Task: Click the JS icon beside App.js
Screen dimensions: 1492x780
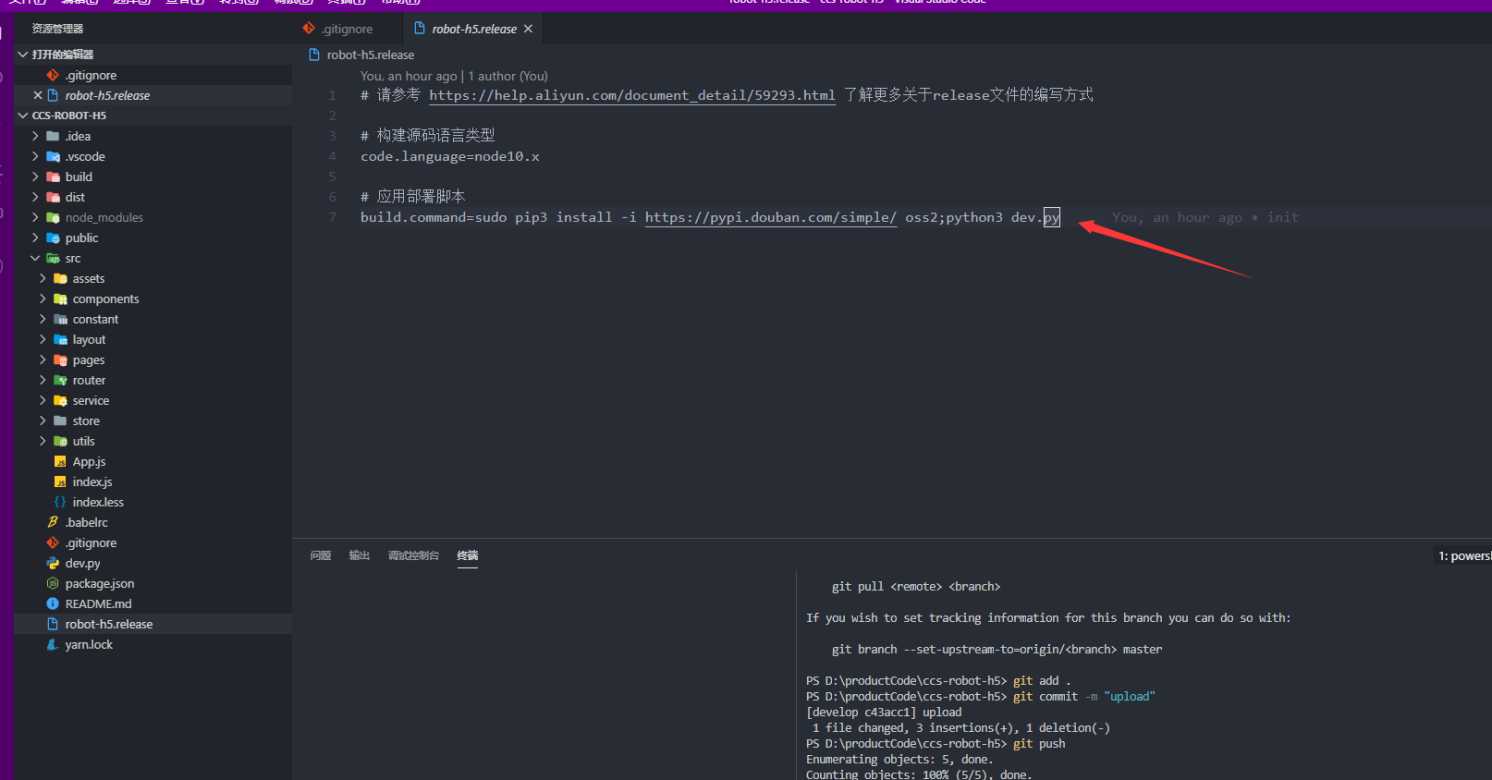Action: 60,462
